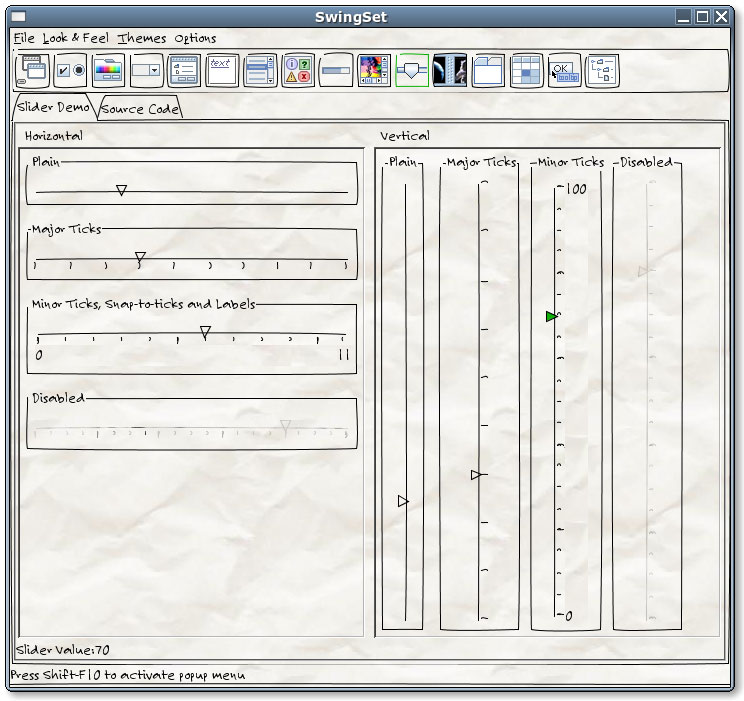Open the List demo icon

260,70
